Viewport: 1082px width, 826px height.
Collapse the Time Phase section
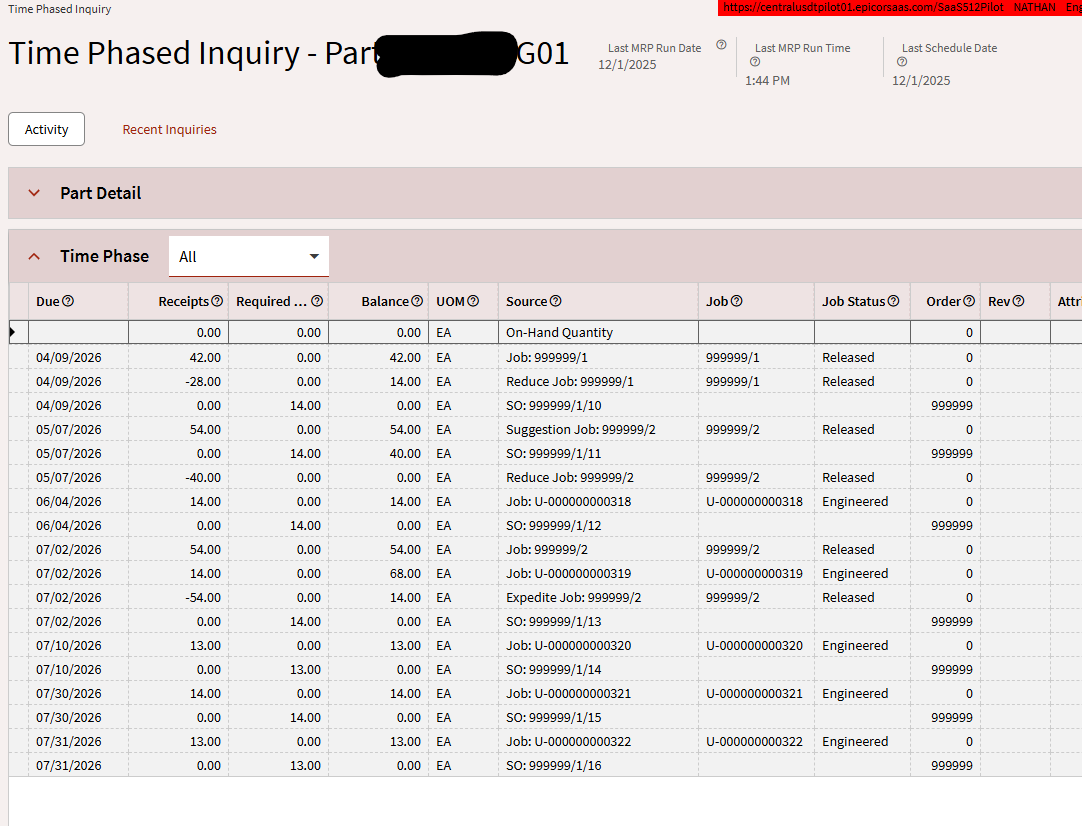pyautogui.click(x=34, y=256)
